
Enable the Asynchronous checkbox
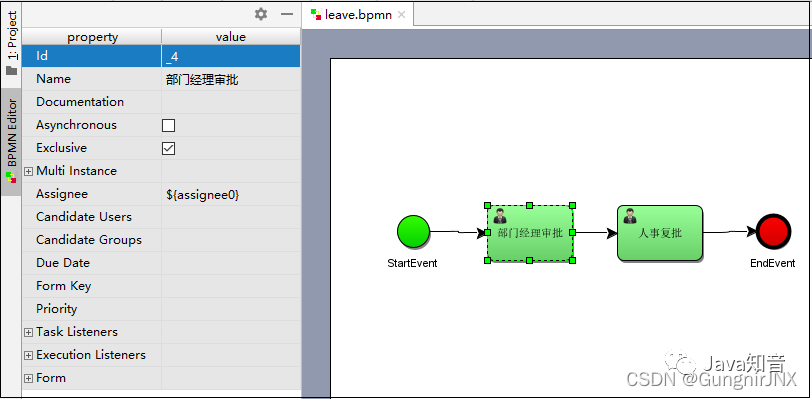pos(168,125)
